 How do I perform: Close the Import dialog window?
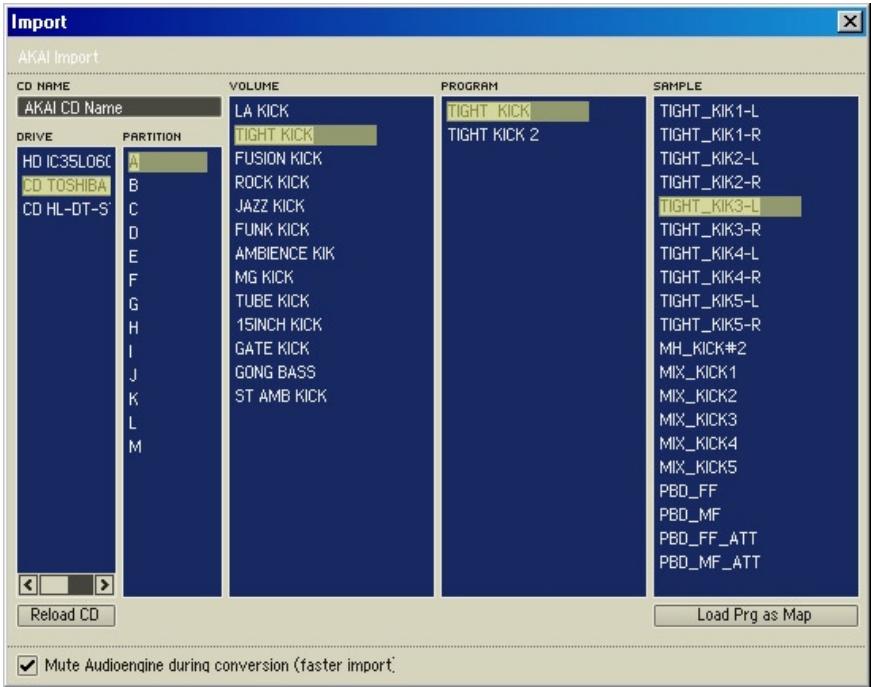tap(850, 21)
